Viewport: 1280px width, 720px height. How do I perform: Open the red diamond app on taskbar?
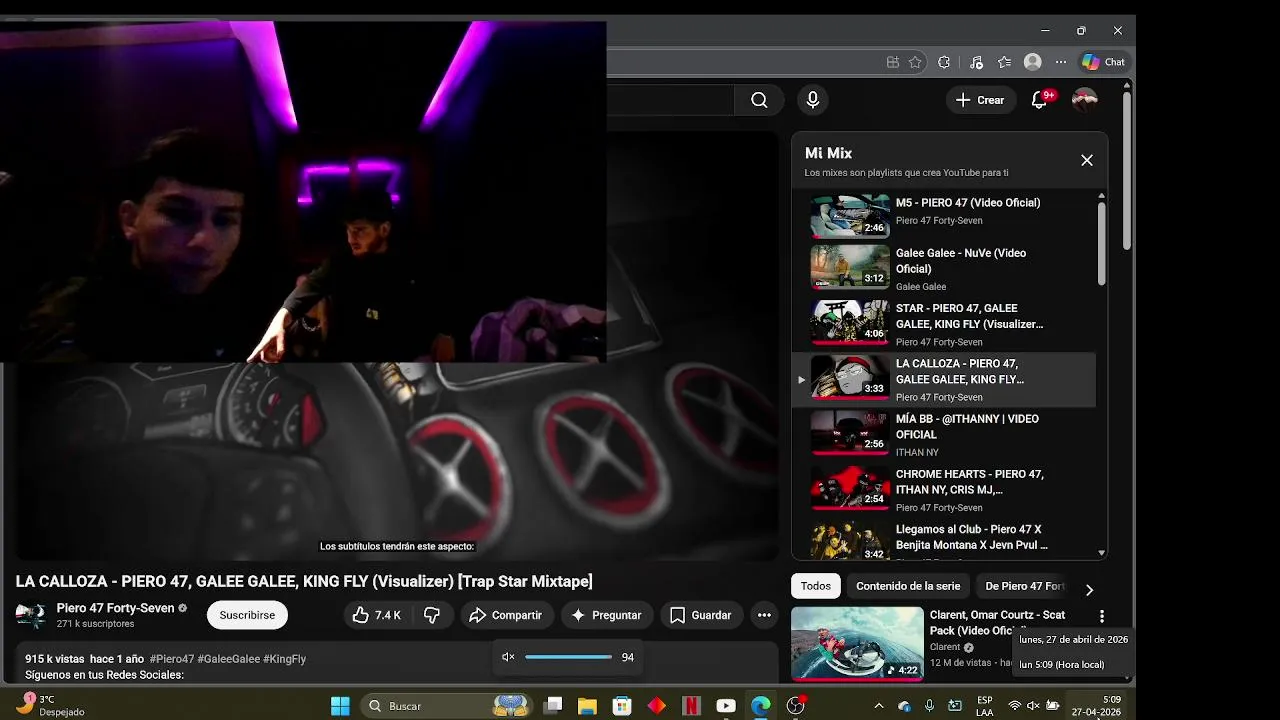click(656, 706)
